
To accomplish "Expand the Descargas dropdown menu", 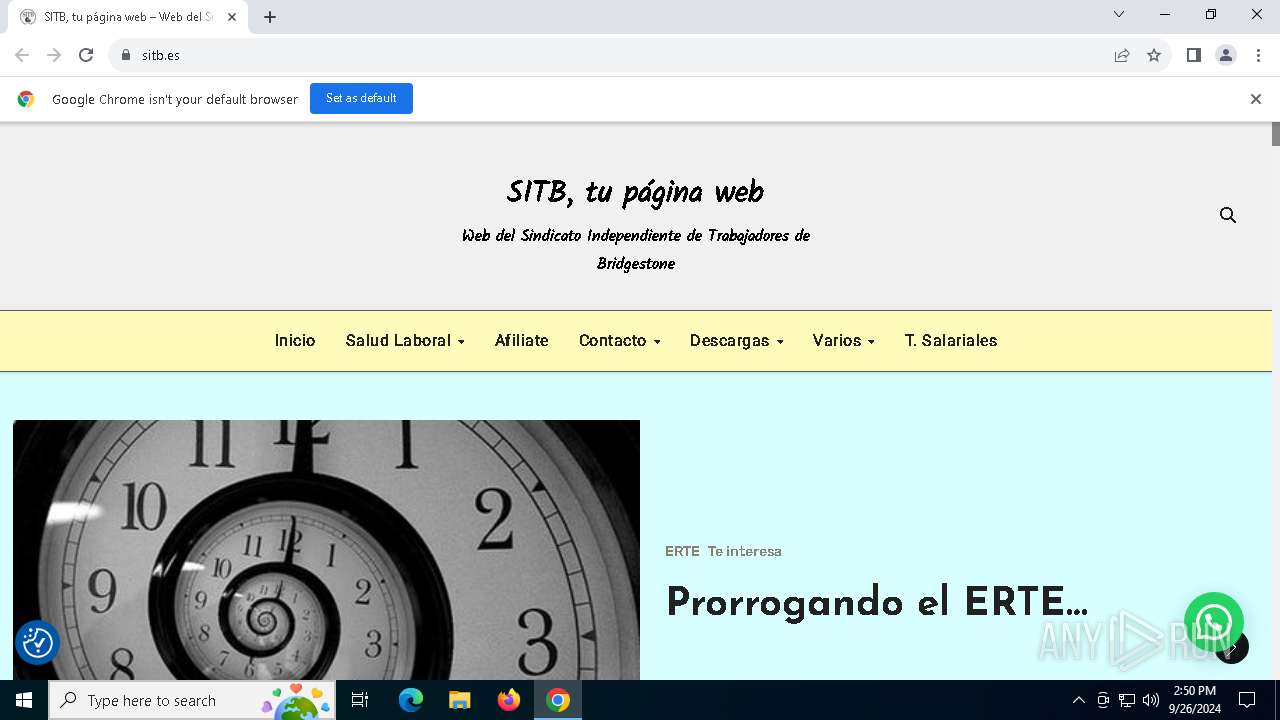I will 737,341.
